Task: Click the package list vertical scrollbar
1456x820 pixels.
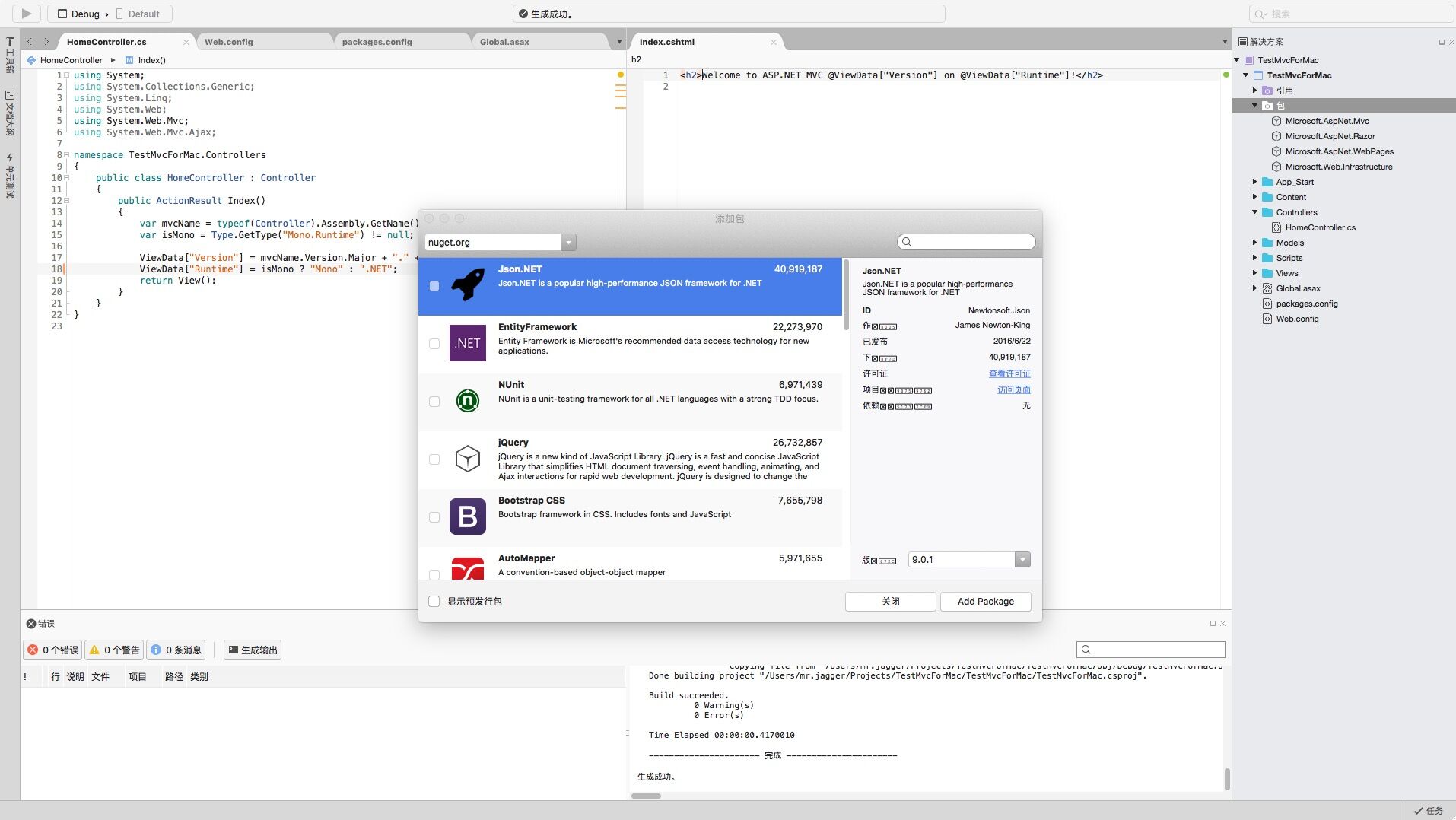Action: (x=846, y=294)
